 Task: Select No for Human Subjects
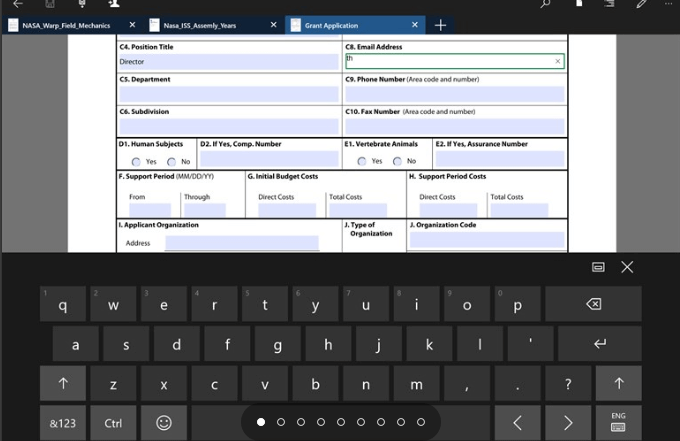pyautogui.click(x=171, y=161)
